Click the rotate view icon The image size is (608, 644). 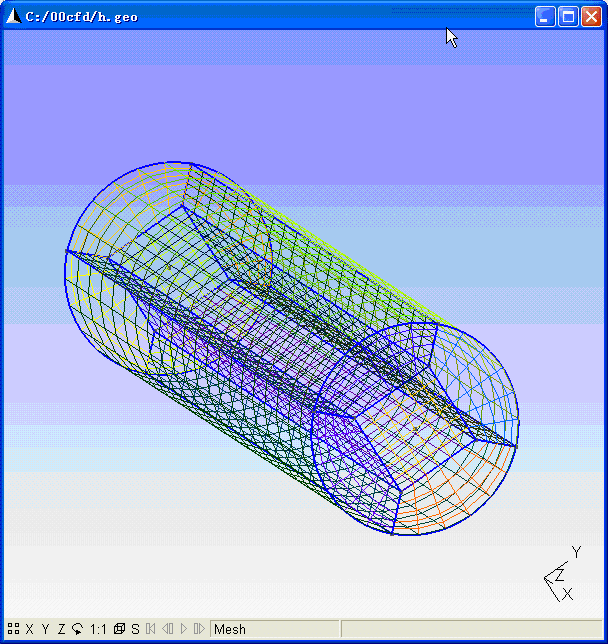point(77,629)
